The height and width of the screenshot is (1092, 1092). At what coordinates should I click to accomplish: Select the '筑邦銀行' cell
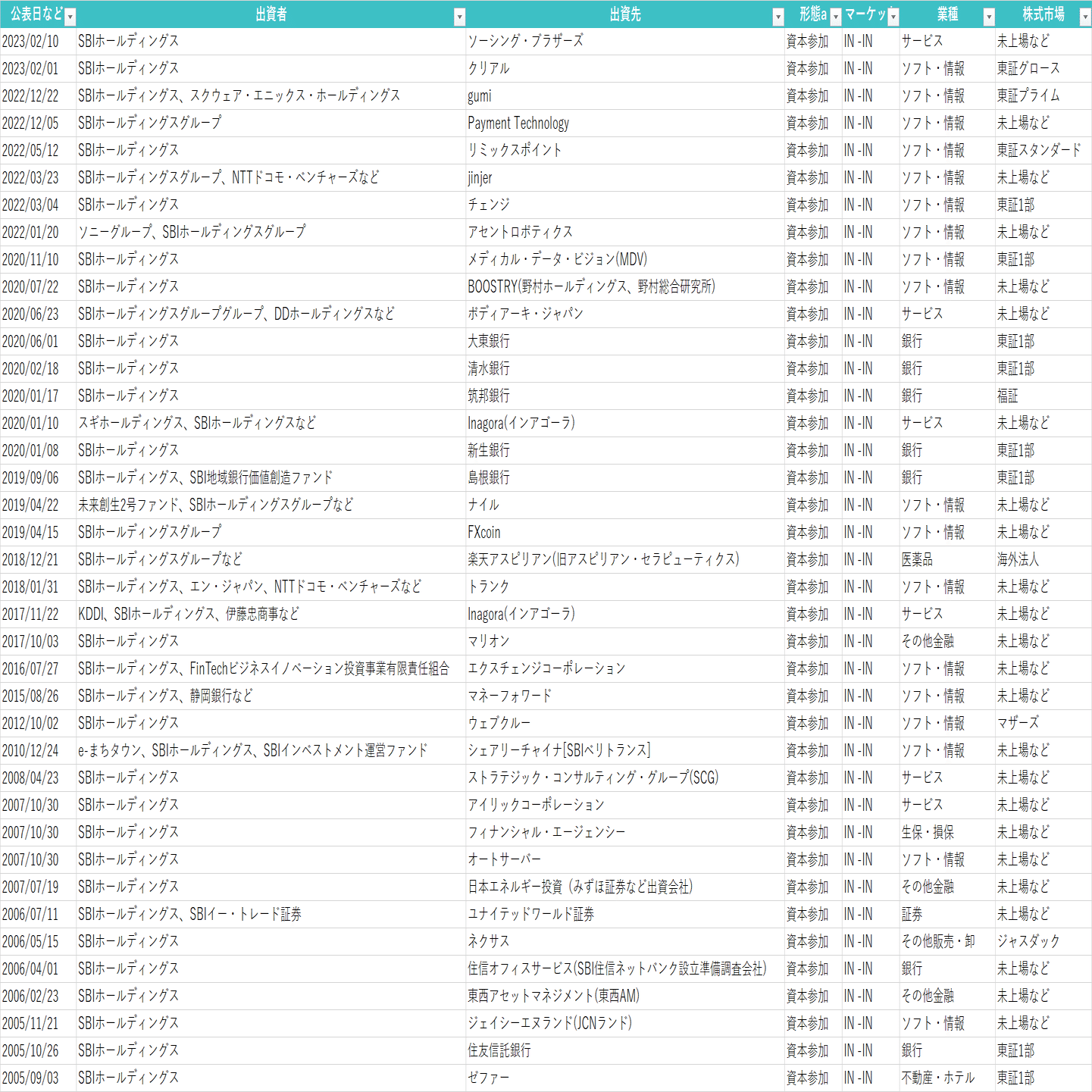pos(625,396)
